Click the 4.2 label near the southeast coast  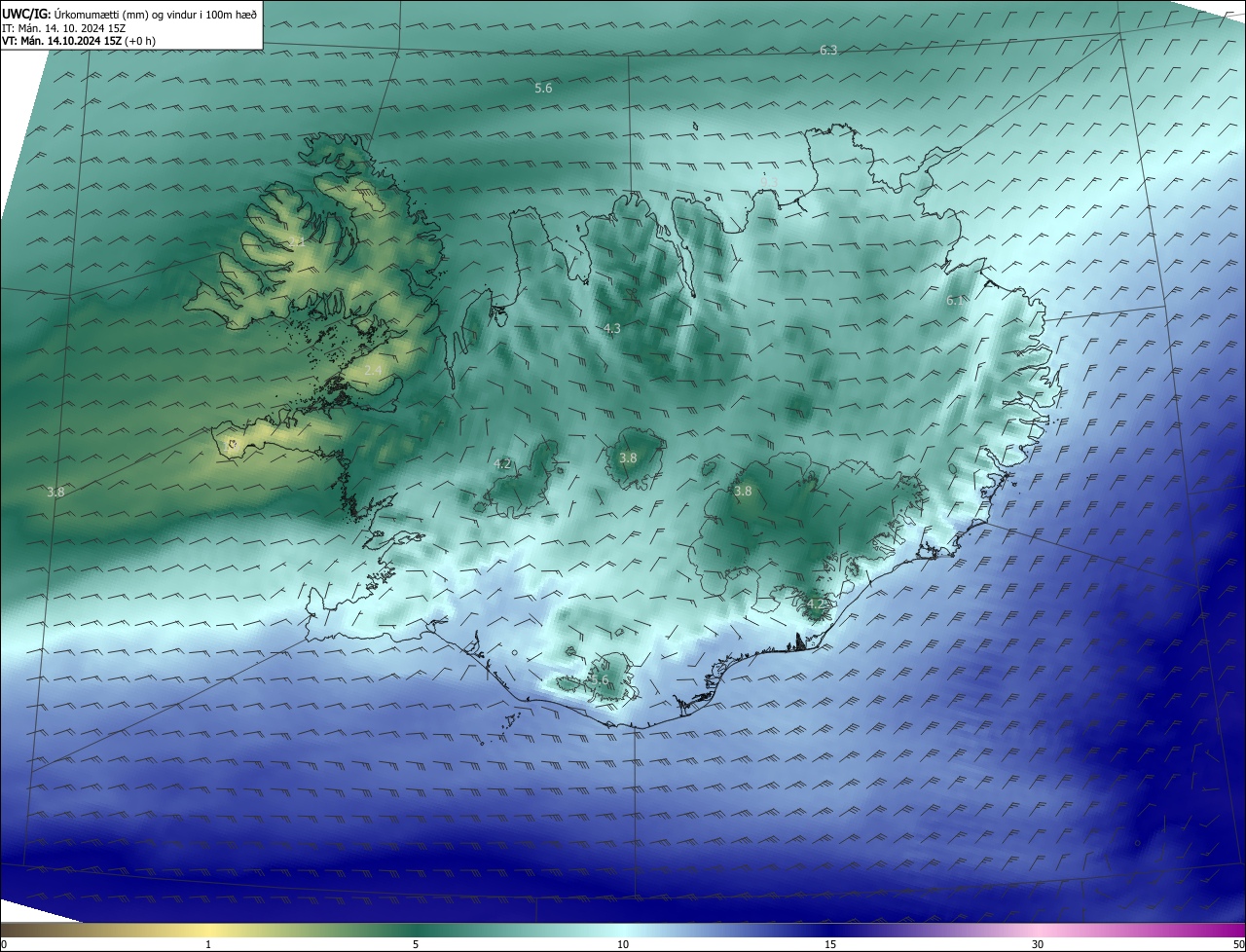(815, 604)
